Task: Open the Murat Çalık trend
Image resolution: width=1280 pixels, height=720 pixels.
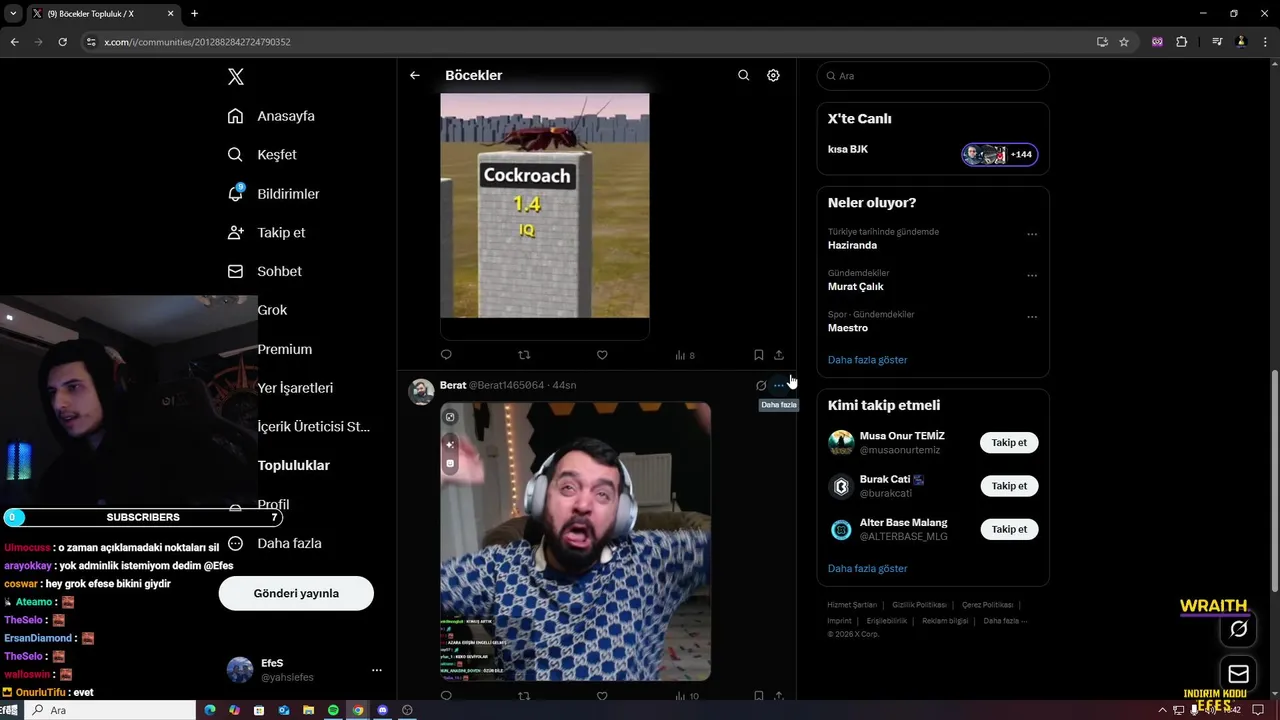Action: click(855, 287)
